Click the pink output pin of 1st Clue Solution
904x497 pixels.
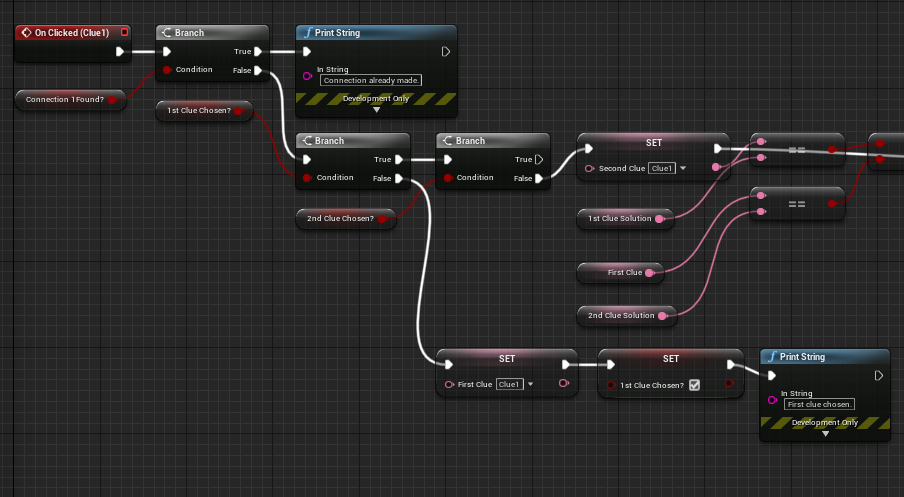[x=660, y=218]
